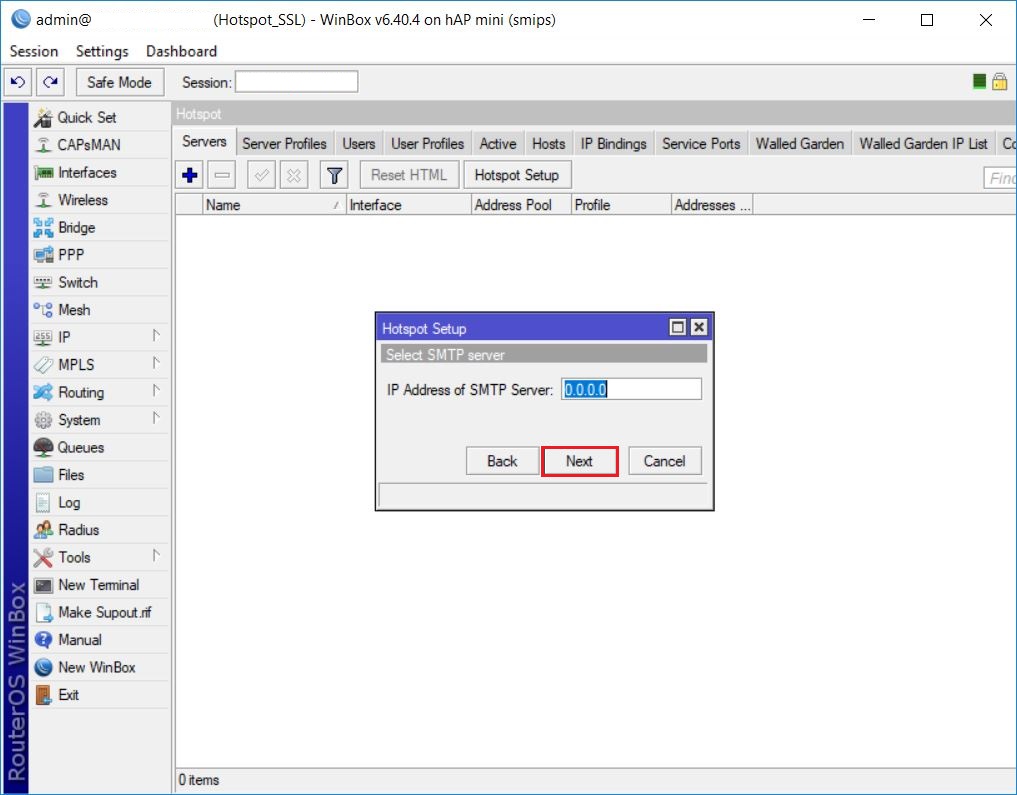The height and width of the screenshot is (795, 1017).
Task: Click the disable cross toolbar button
Action: [294, 175]
